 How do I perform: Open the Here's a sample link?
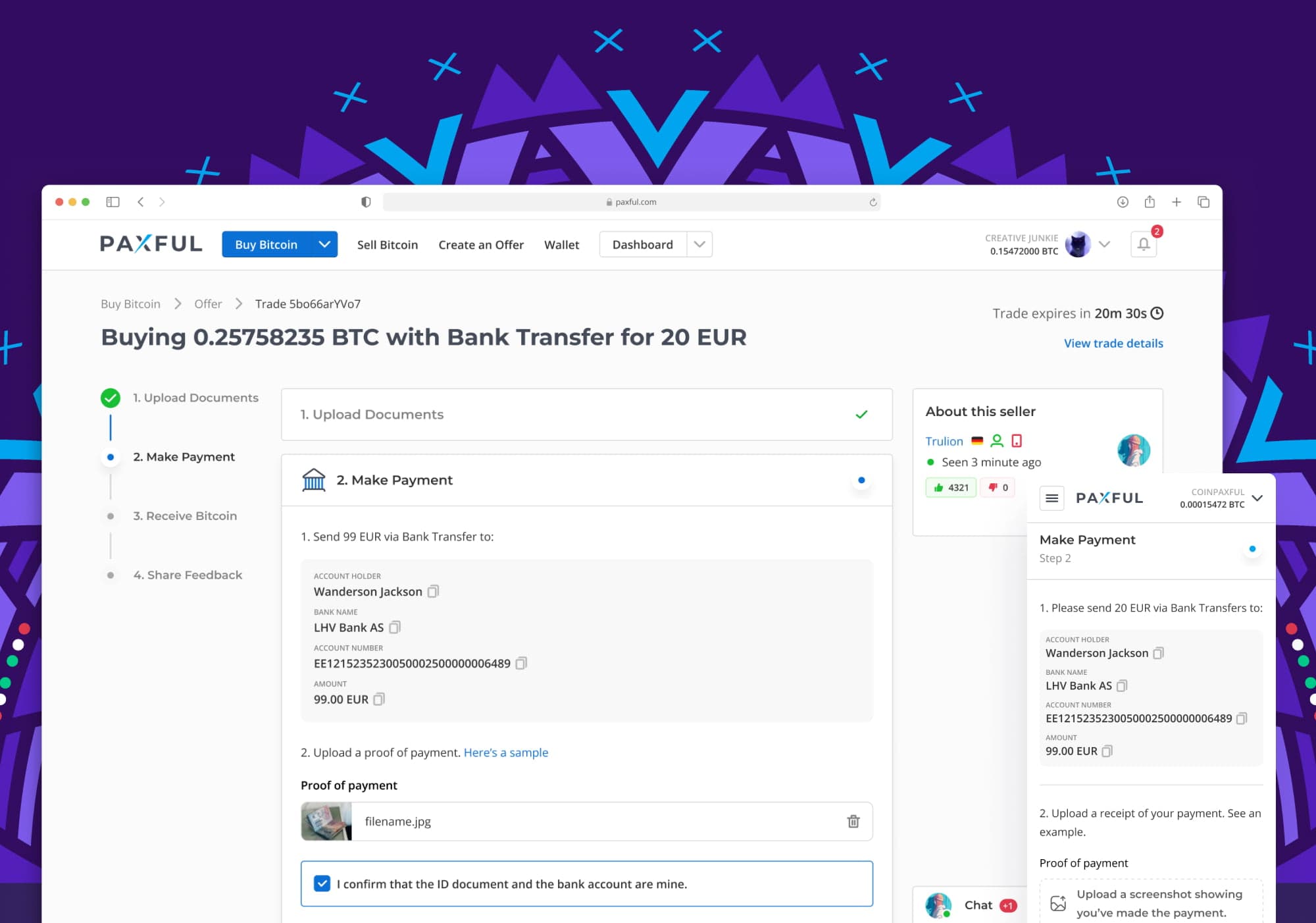(506, 752)
